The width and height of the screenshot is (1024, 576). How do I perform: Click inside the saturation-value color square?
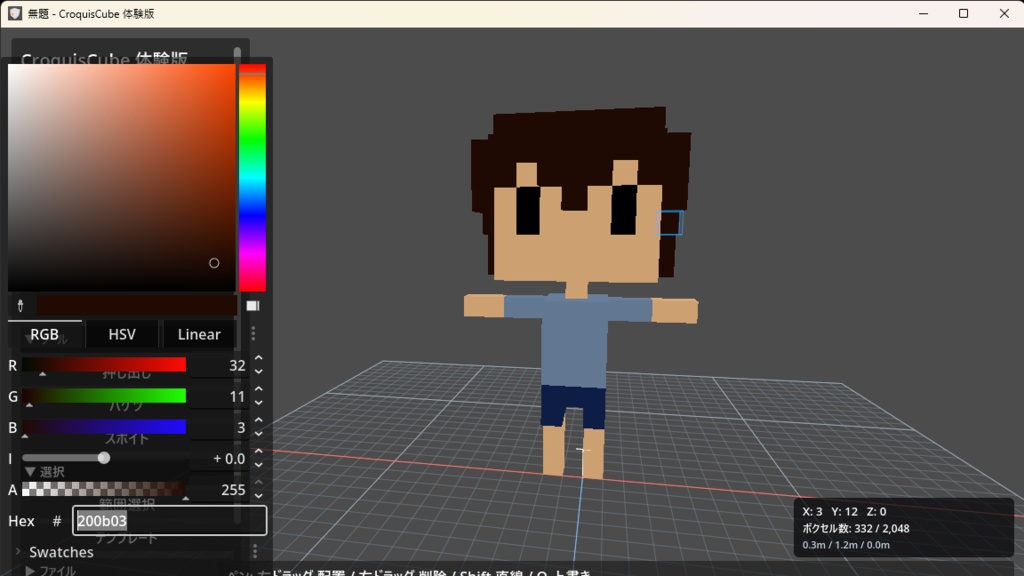point(121,178)
